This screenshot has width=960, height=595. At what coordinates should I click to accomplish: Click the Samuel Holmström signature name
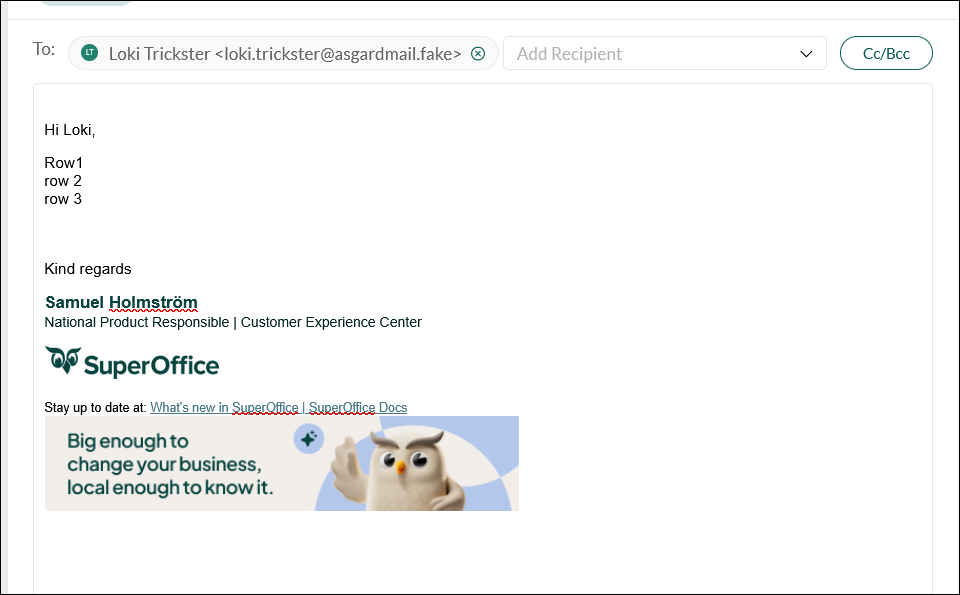coord(121,302)
